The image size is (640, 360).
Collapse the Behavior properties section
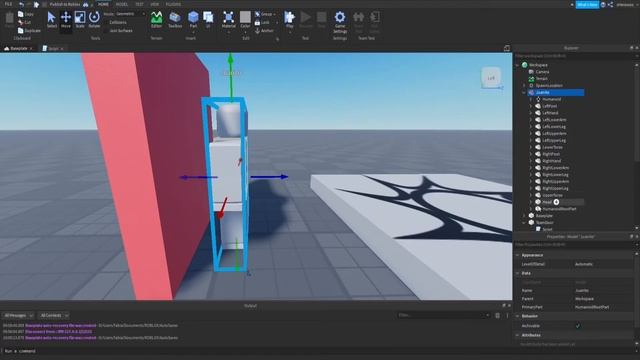[x=518, y=316]
